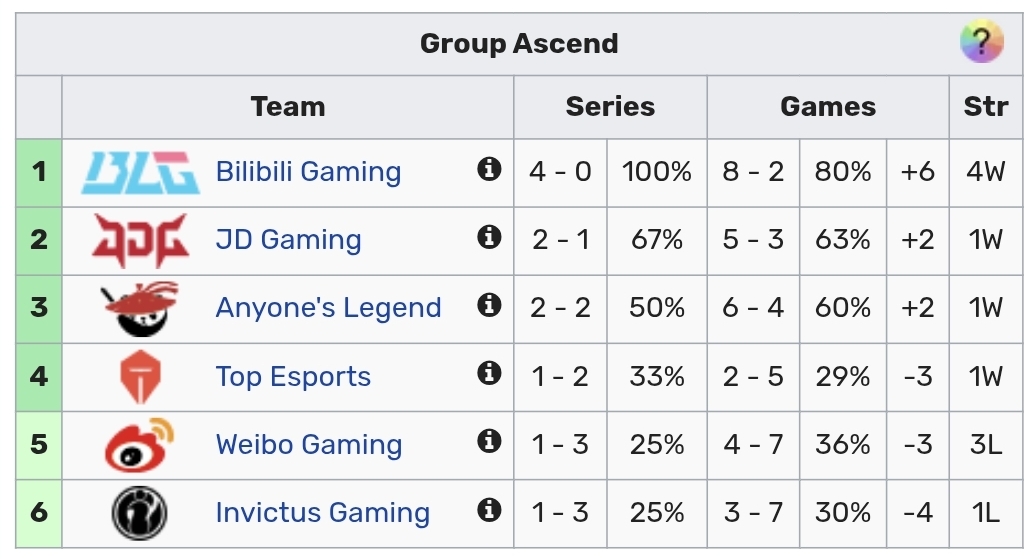Click the Weibo Gaming team logo
This screenshot has width=1035, height=559.
(x=140, y=445)
